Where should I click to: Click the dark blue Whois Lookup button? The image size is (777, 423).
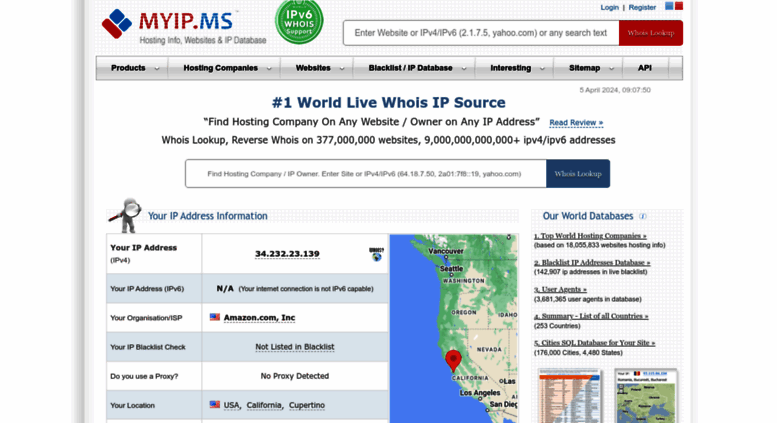[x=578, y=174]
